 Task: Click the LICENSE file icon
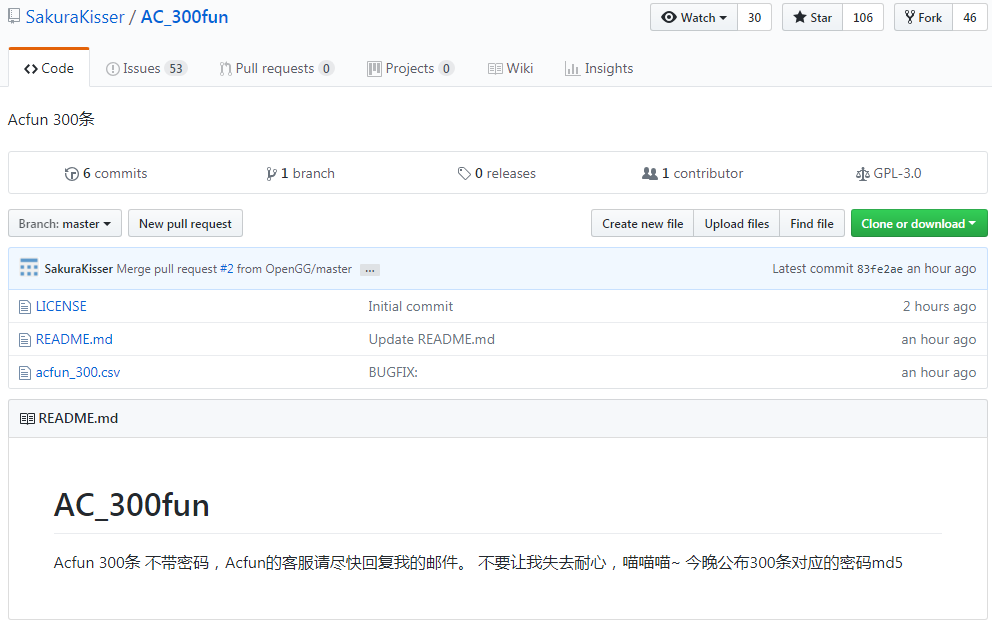click(25, 307)
